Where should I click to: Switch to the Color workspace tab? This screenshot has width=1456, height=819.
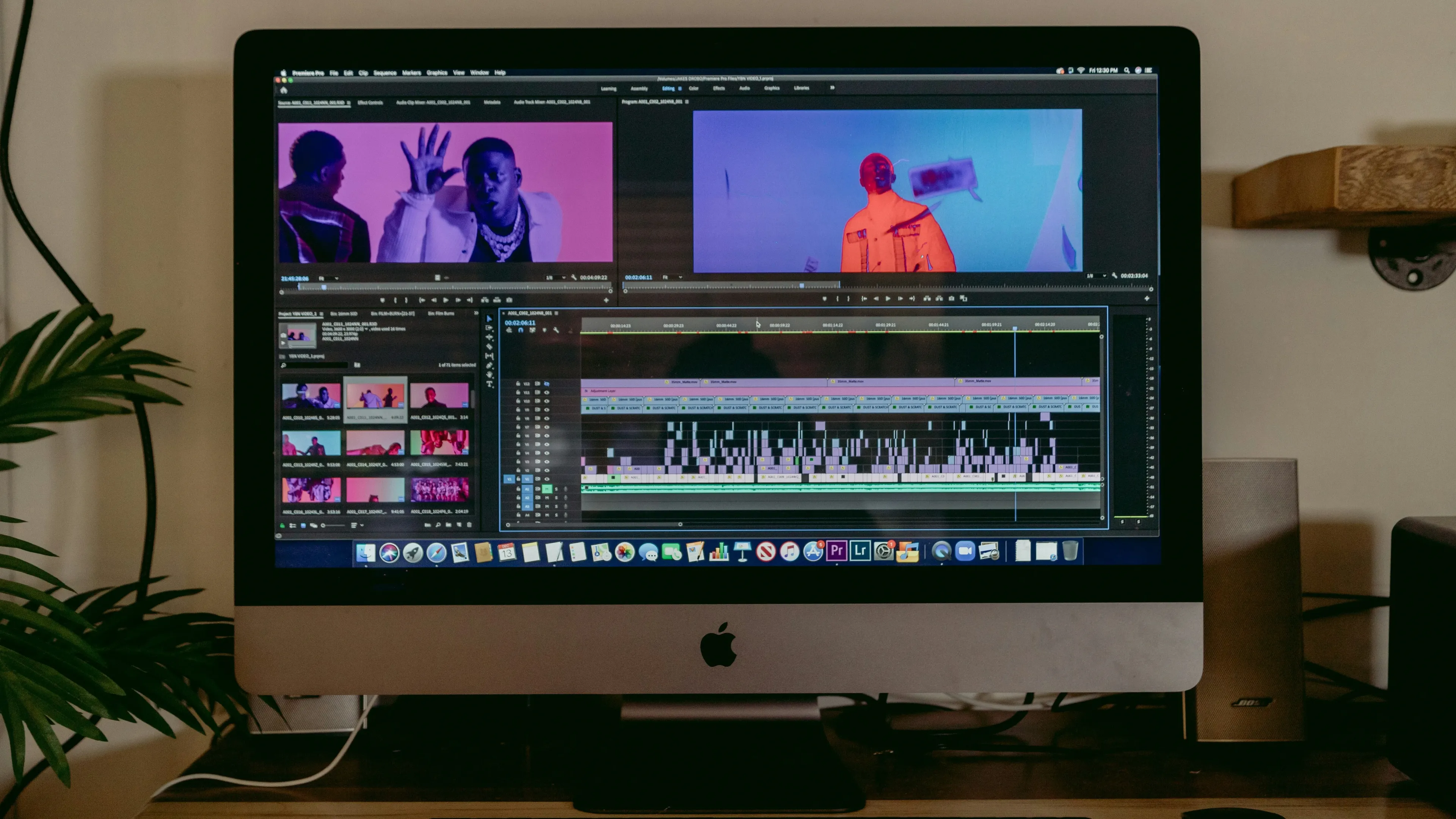tap(694, 89)
